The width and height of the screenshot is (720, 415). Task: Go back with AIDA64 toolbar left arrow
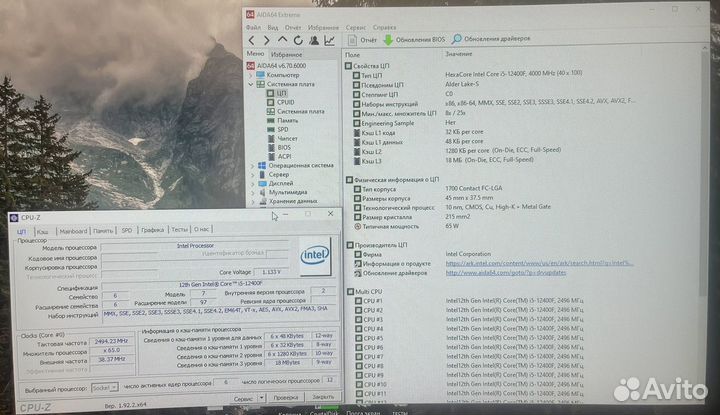(252, 40)
